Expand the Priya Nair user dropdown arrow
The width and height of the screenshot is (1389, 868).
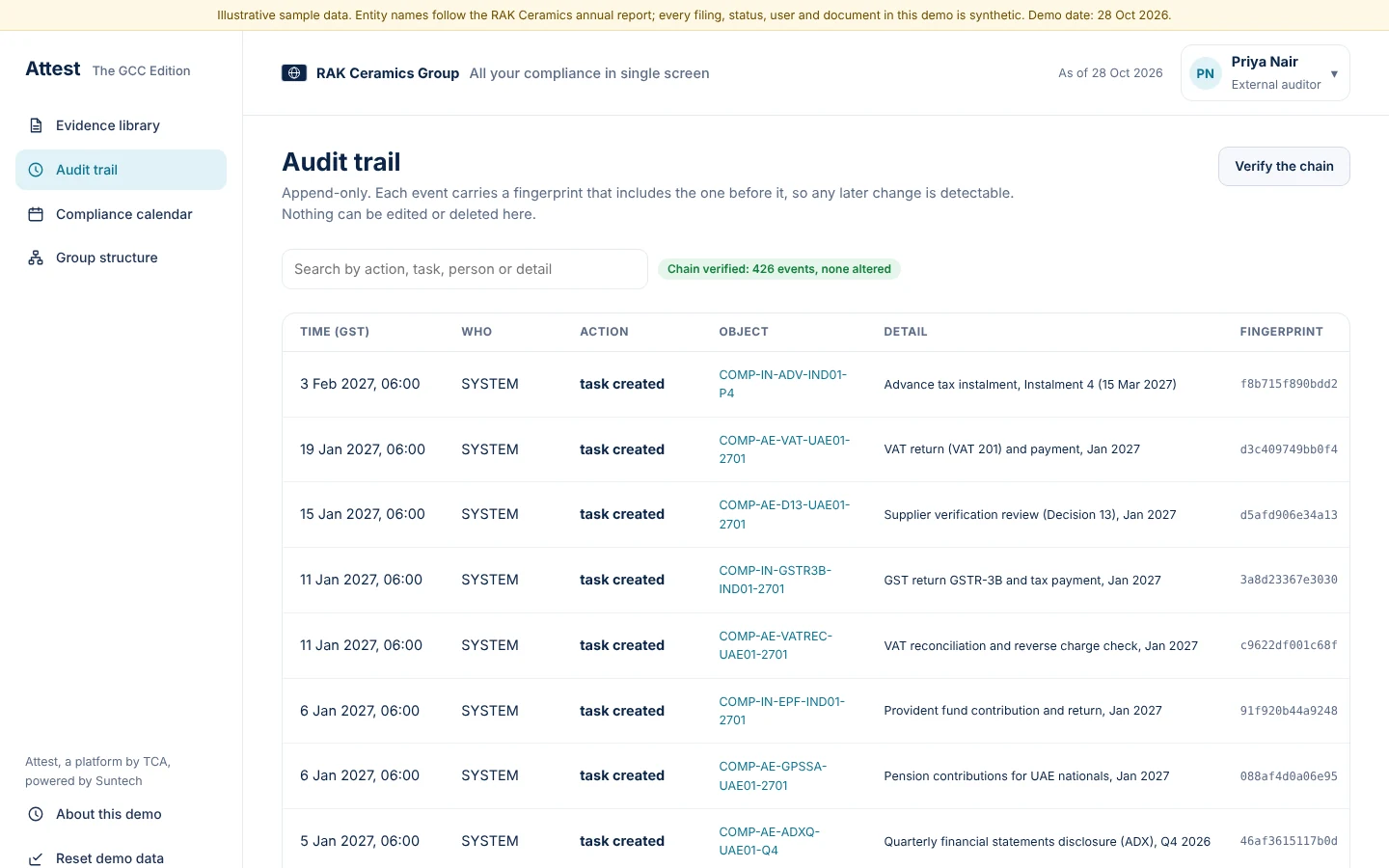(1334, 74)
